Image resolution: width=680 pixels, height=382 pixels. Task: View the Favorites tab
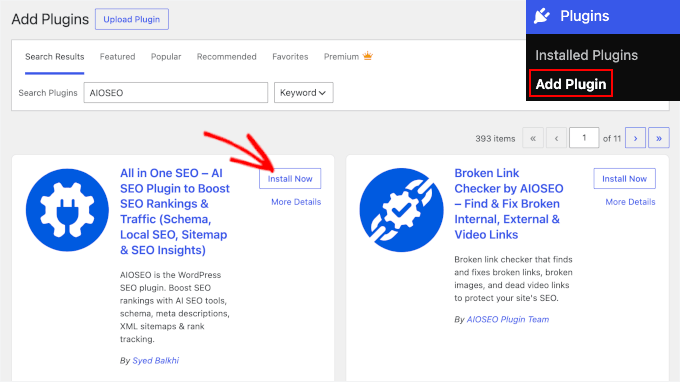[290, 57]
